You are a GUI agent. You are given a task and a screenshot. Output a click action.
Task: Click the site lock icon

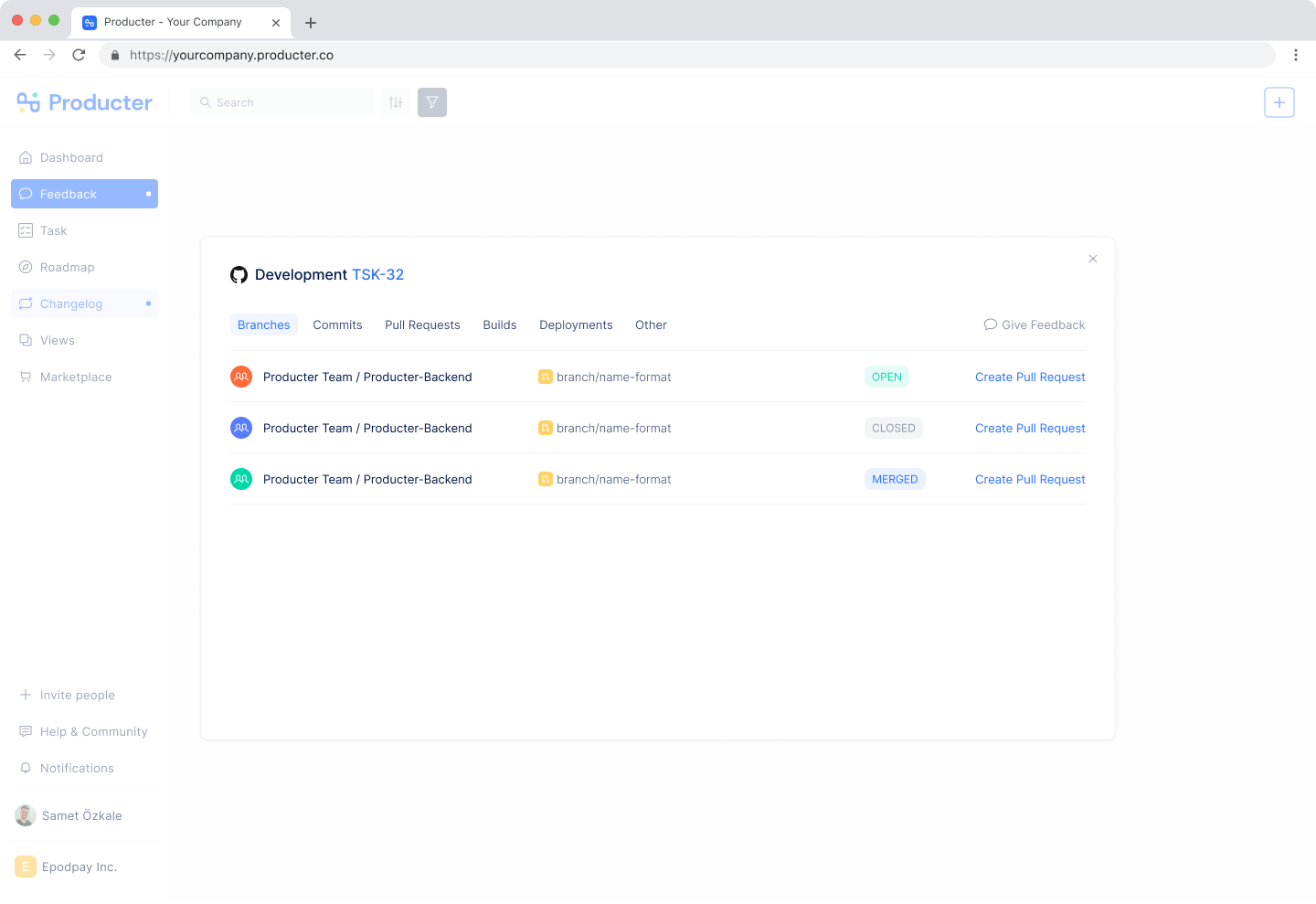[x=115, y=55]
